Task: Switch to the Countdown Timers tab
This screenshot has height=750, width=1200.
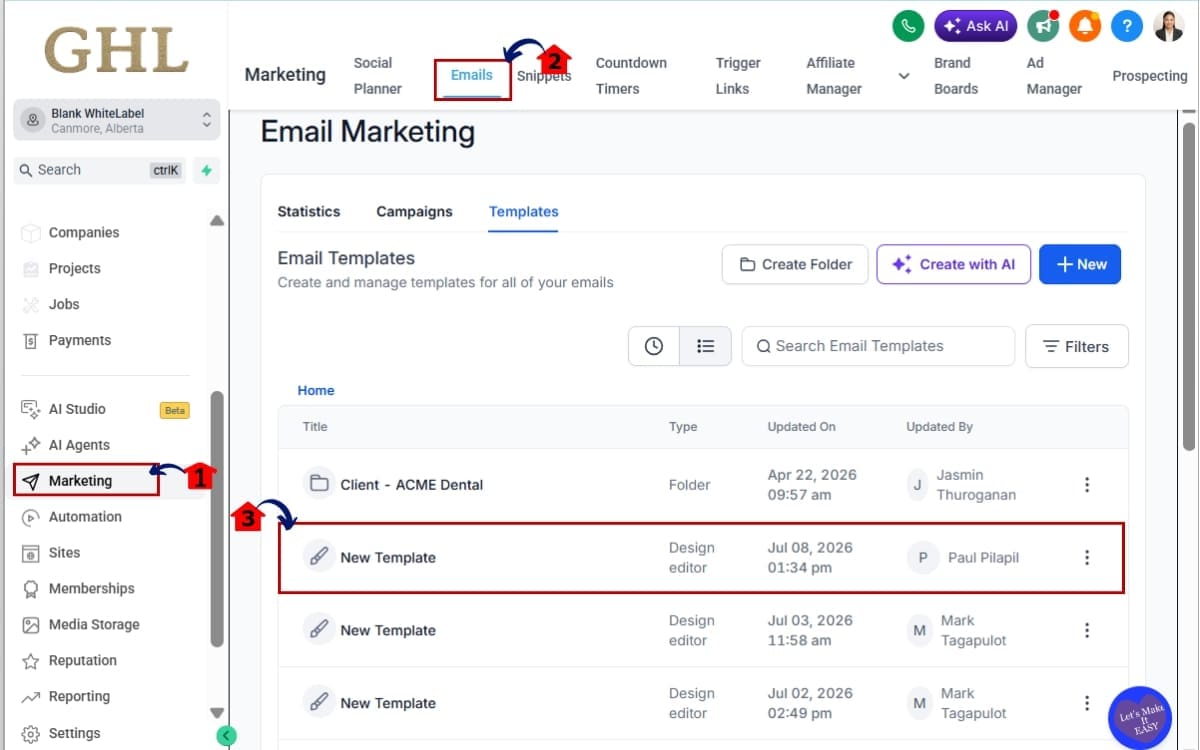Action: (x=631, y=75)
